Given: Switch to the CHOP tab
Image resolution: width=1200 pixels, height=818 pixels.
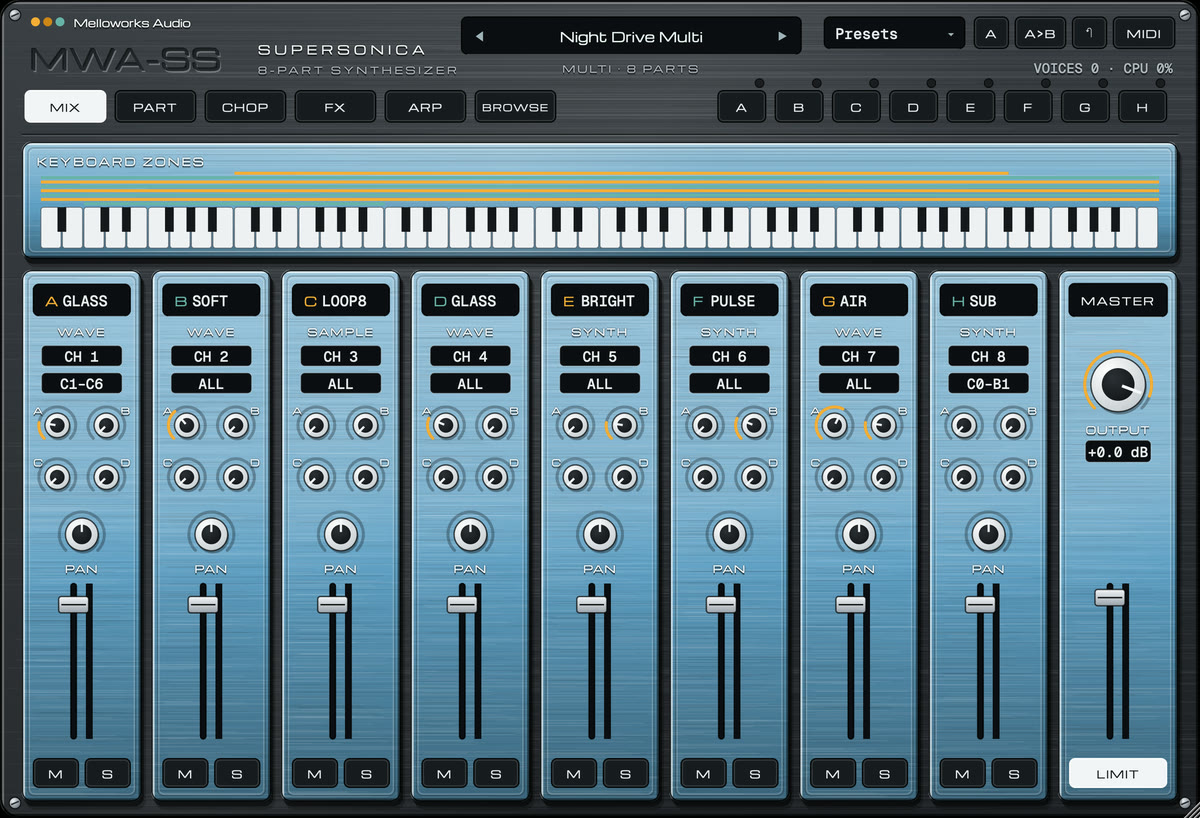Looking at the screenshot, I should 245,107.
